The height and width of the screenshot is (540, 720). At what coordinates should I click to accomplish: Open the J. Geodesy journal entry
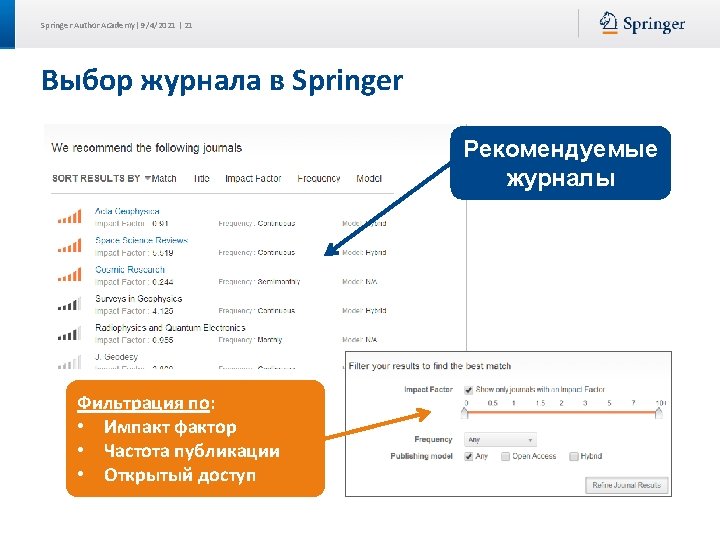(116, 357)
